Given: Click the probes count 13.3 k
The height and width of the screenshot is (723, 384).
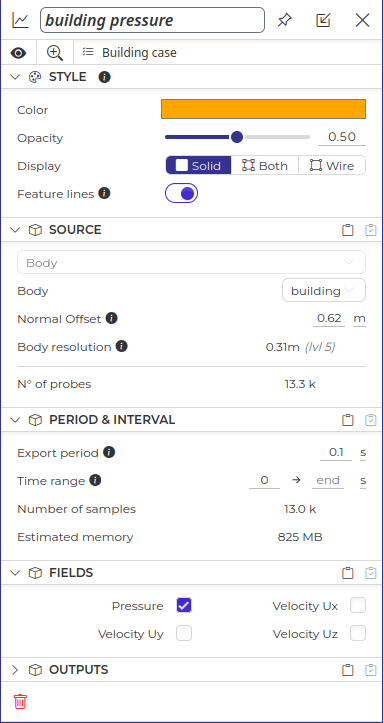Looking at the screenshot, I should pyautogui.click(x=300, y=384).
